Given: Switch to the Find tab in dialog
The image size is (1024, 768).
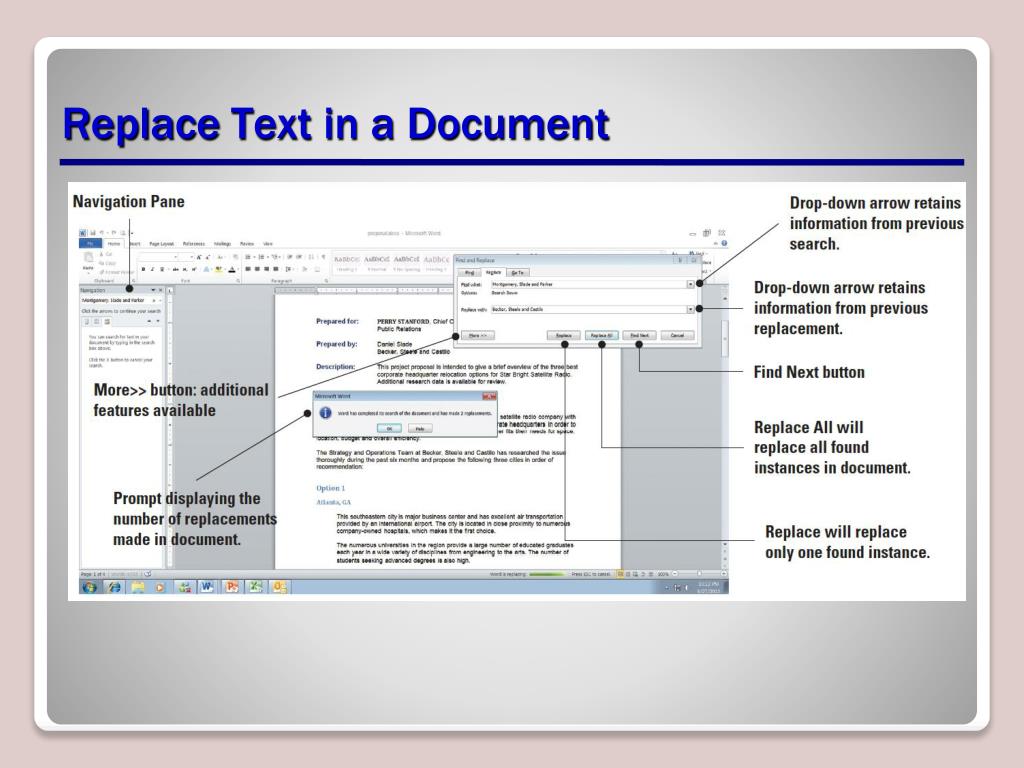Looking at the screenshot, I should point(469,272).
